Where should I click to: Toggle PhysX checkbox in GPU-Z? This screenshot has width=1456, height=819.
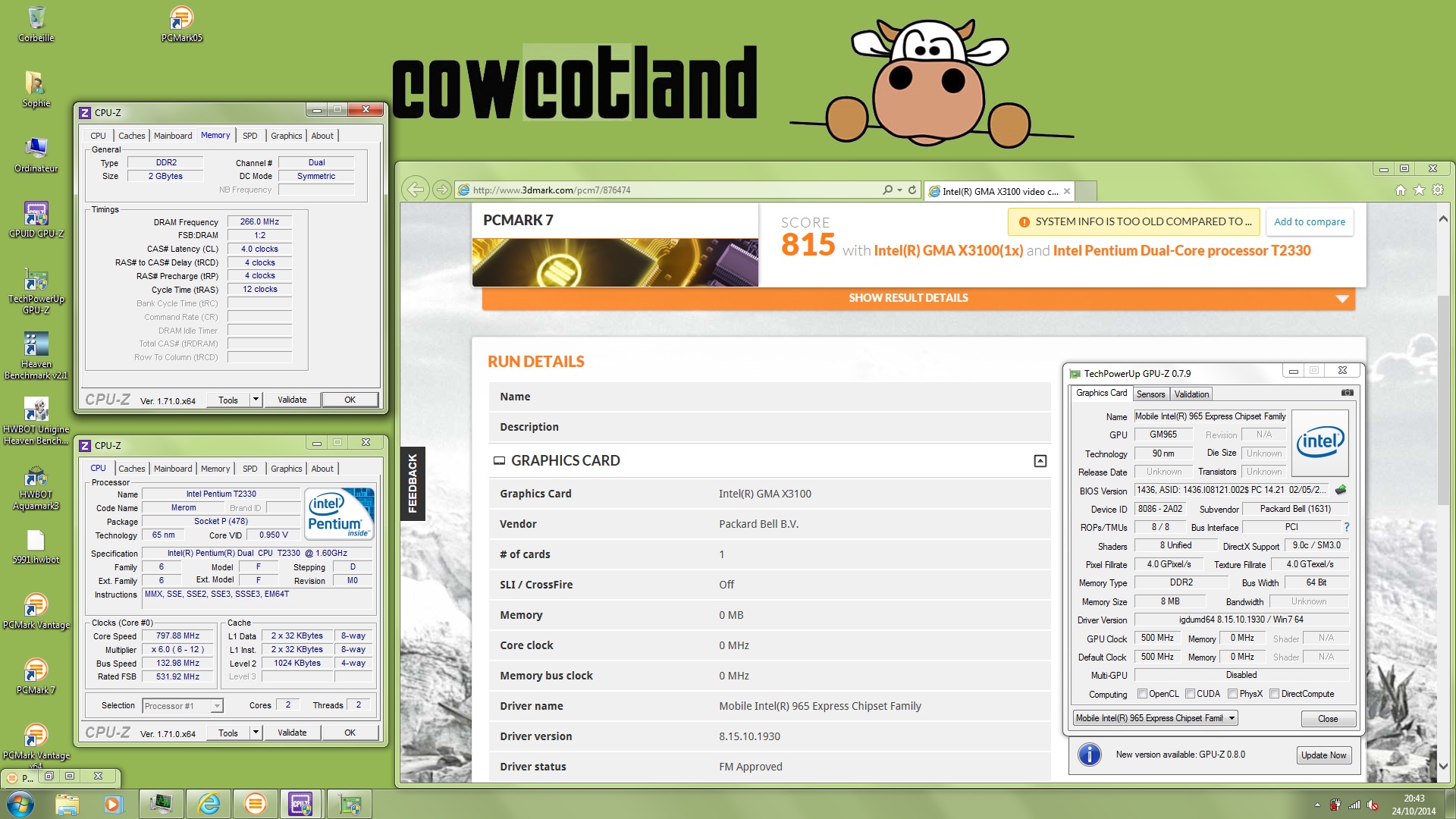tap(1233, 694)
